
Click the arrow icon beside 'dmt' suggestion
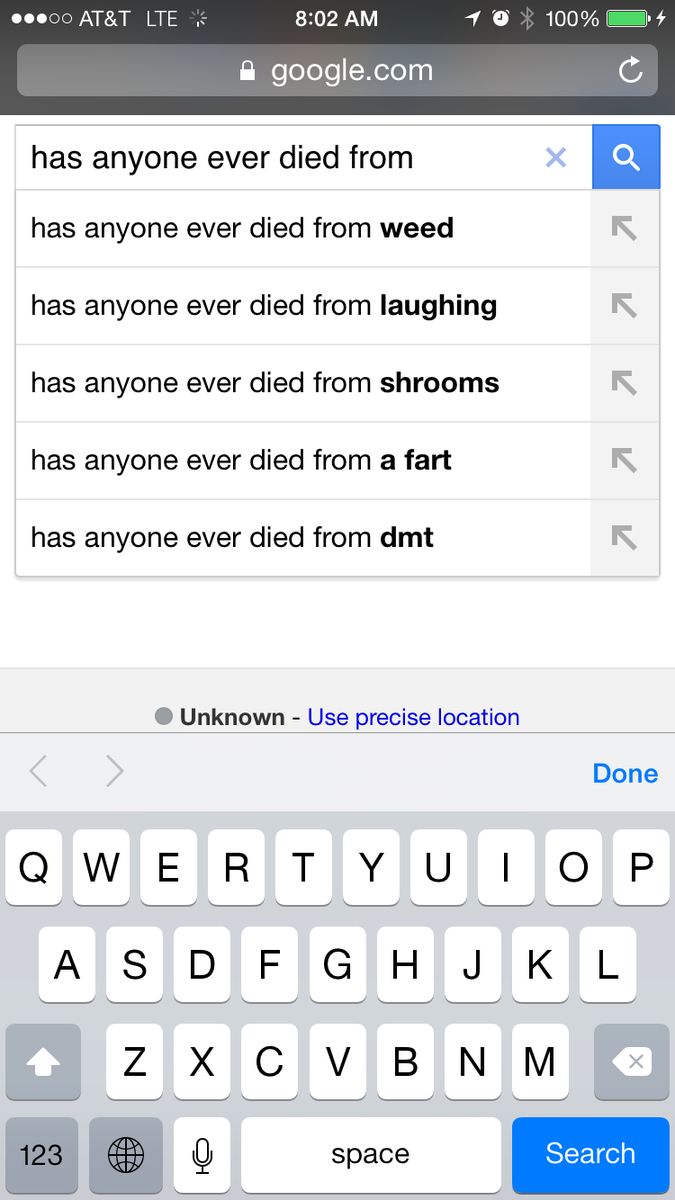[624, 538]
